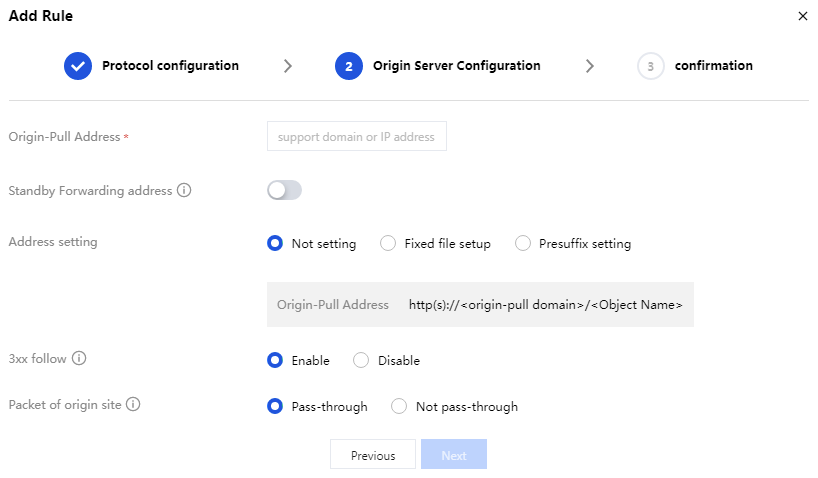Go back with the Previous button
The image size is (818, 478).
(373, 455)
